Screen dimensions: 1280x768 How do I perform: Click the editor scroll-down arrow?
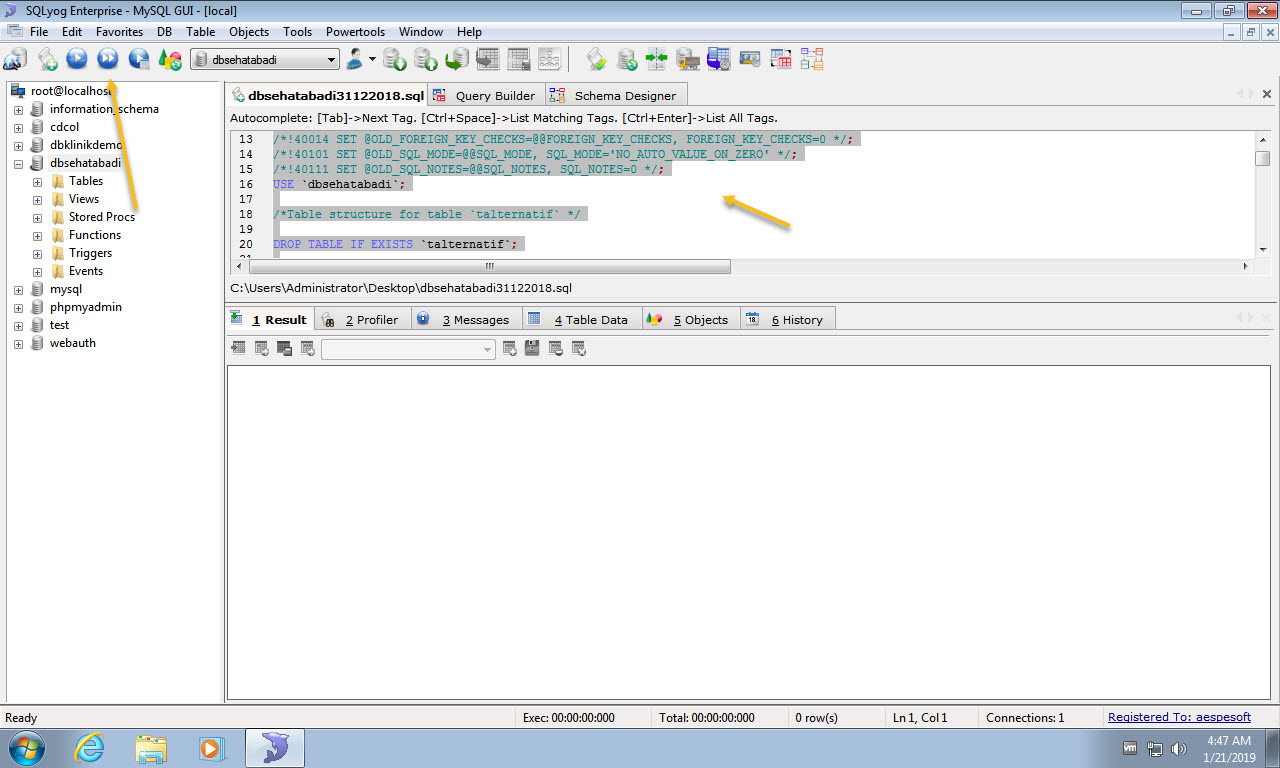tap(1262, 250)
